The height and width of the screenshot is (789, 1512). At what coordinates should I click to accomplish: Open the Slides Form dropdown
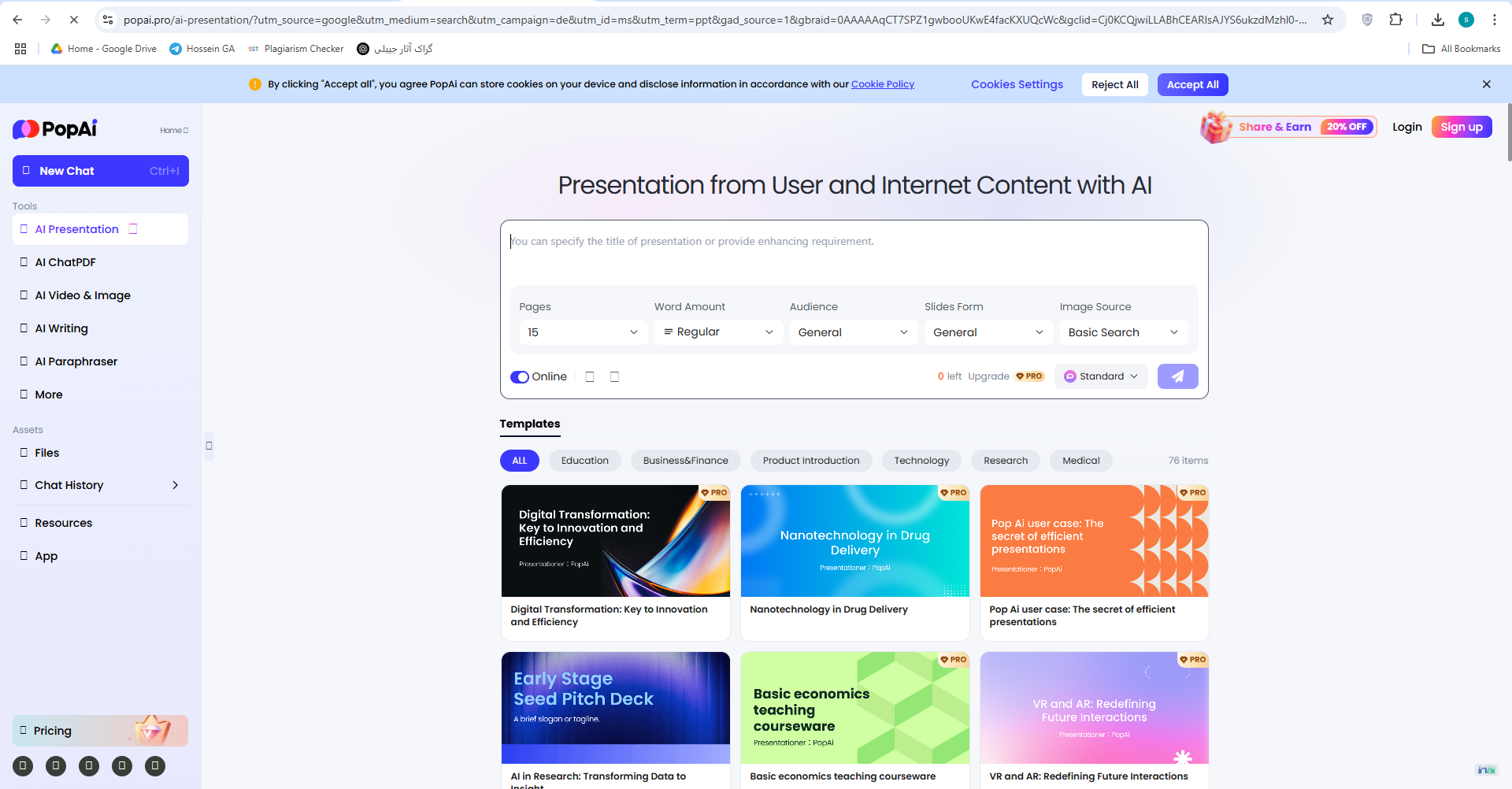[988, 332]
